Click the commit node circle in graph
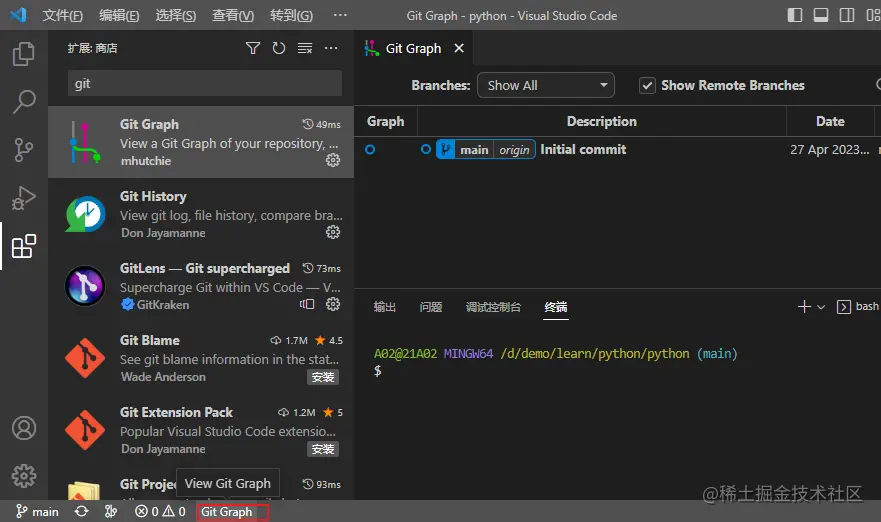The width and height of the screenshot is (881, 522). 370,149
